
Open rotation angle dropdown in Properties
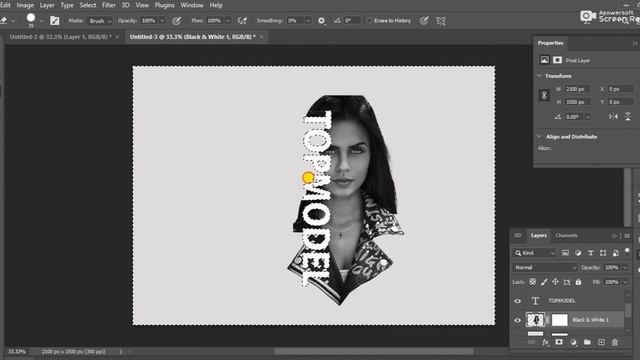point(588,117)
